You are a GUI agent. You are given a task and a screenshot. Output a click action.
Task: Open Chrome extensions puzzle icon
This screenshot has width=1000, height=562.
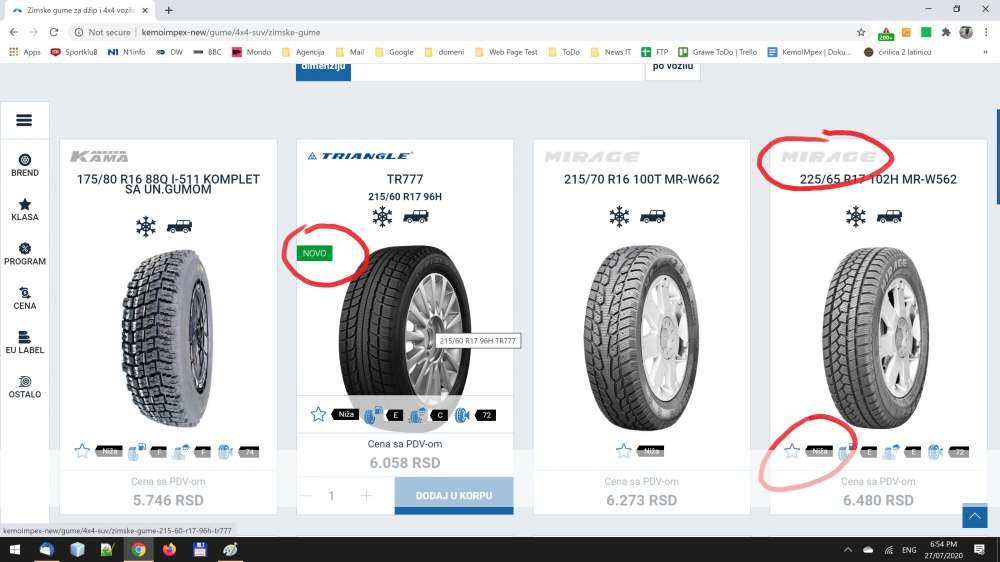(946, 32)
